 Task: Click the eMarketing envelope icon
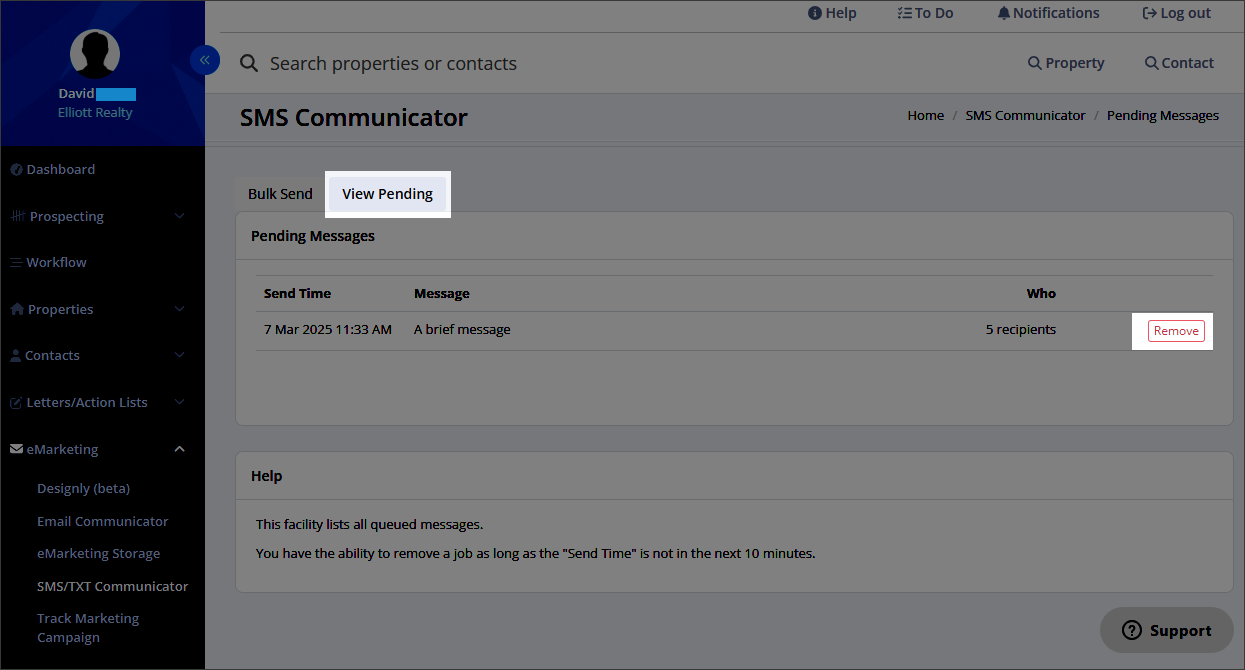(x=16, y=450)
